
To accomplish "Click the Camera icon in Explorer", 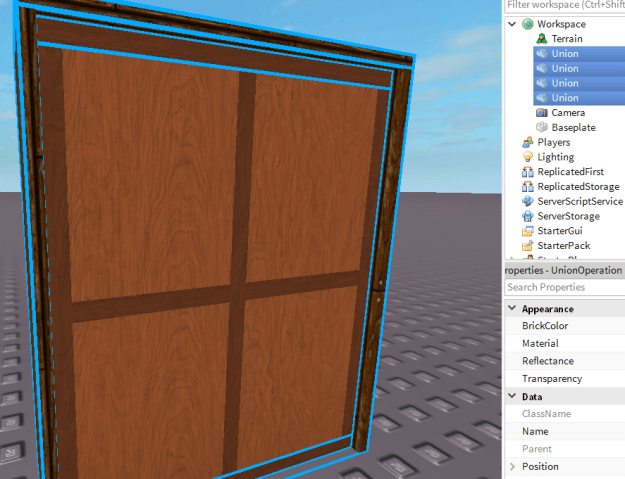I will [542, 113].
